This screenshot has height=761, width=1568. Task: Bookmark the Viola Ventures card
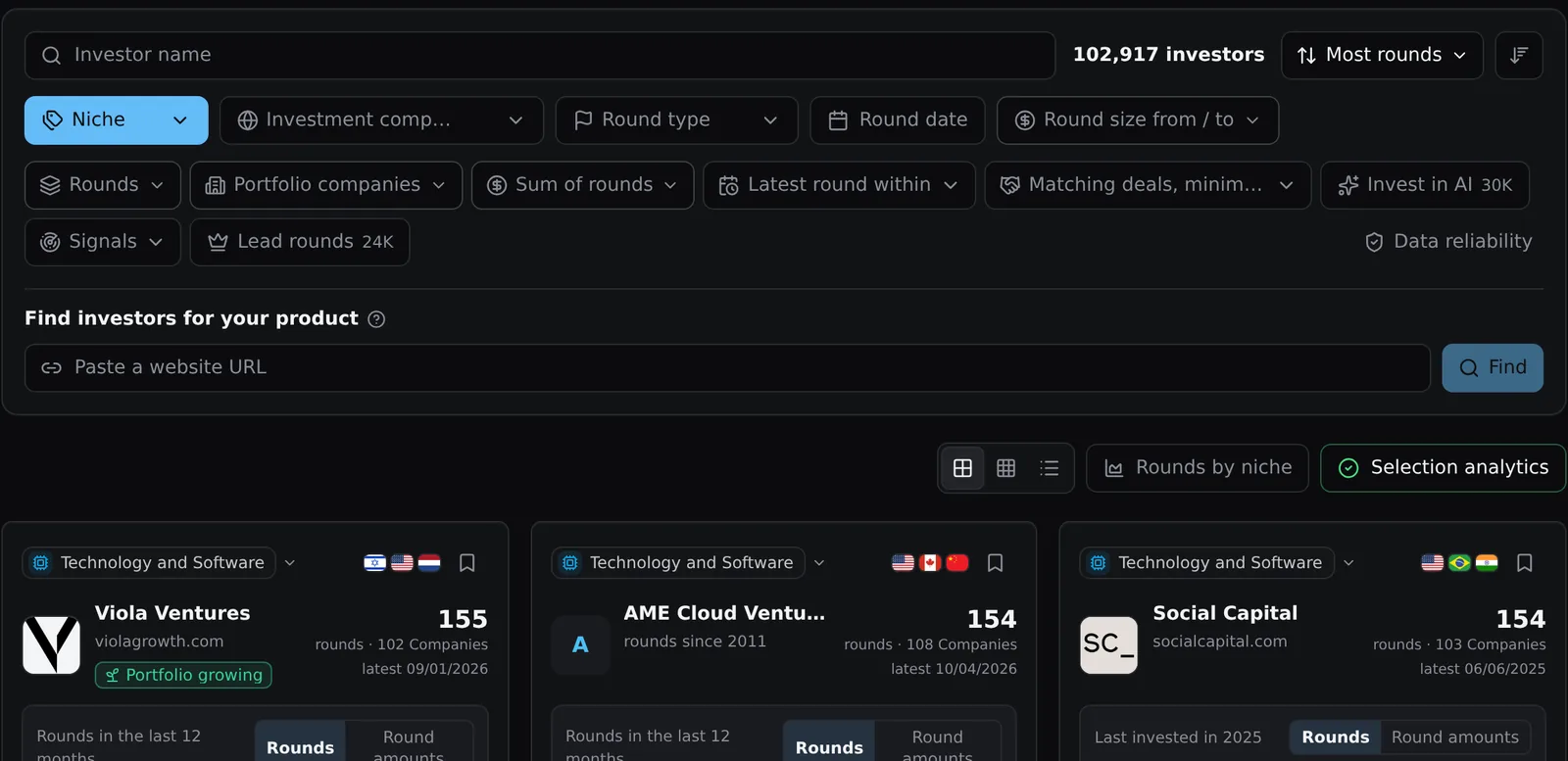coord(467,563)
